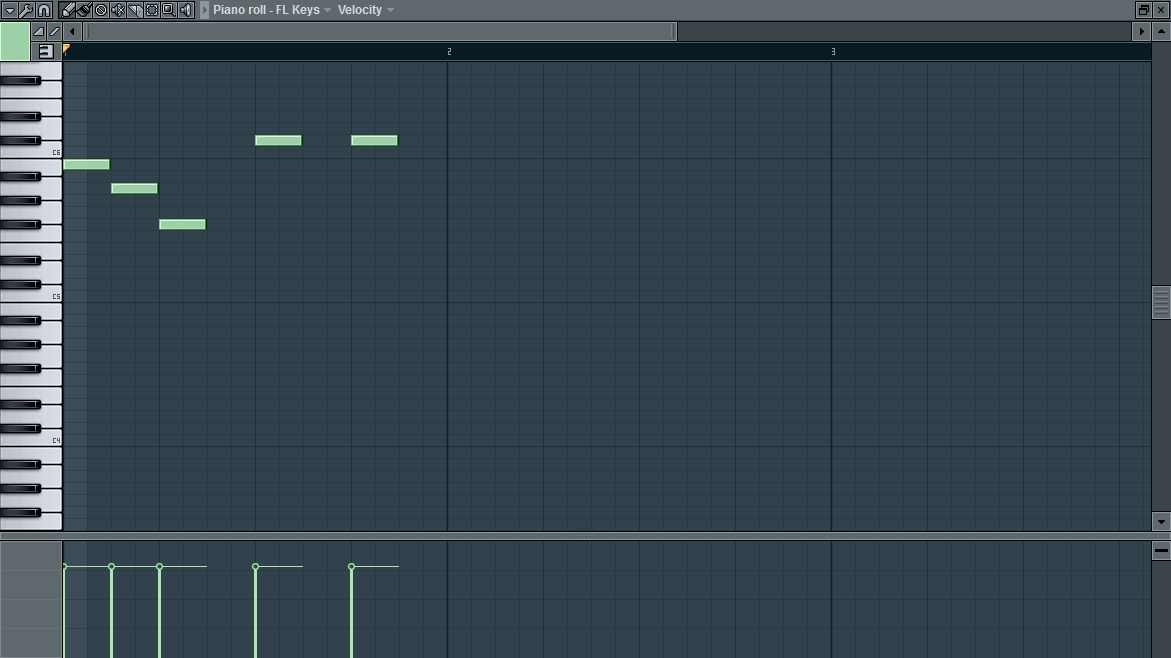Image resolution: width=1171 pixels, height=658 pixels.
Task: Toggle the Slide note button
Action: (55, 31)
